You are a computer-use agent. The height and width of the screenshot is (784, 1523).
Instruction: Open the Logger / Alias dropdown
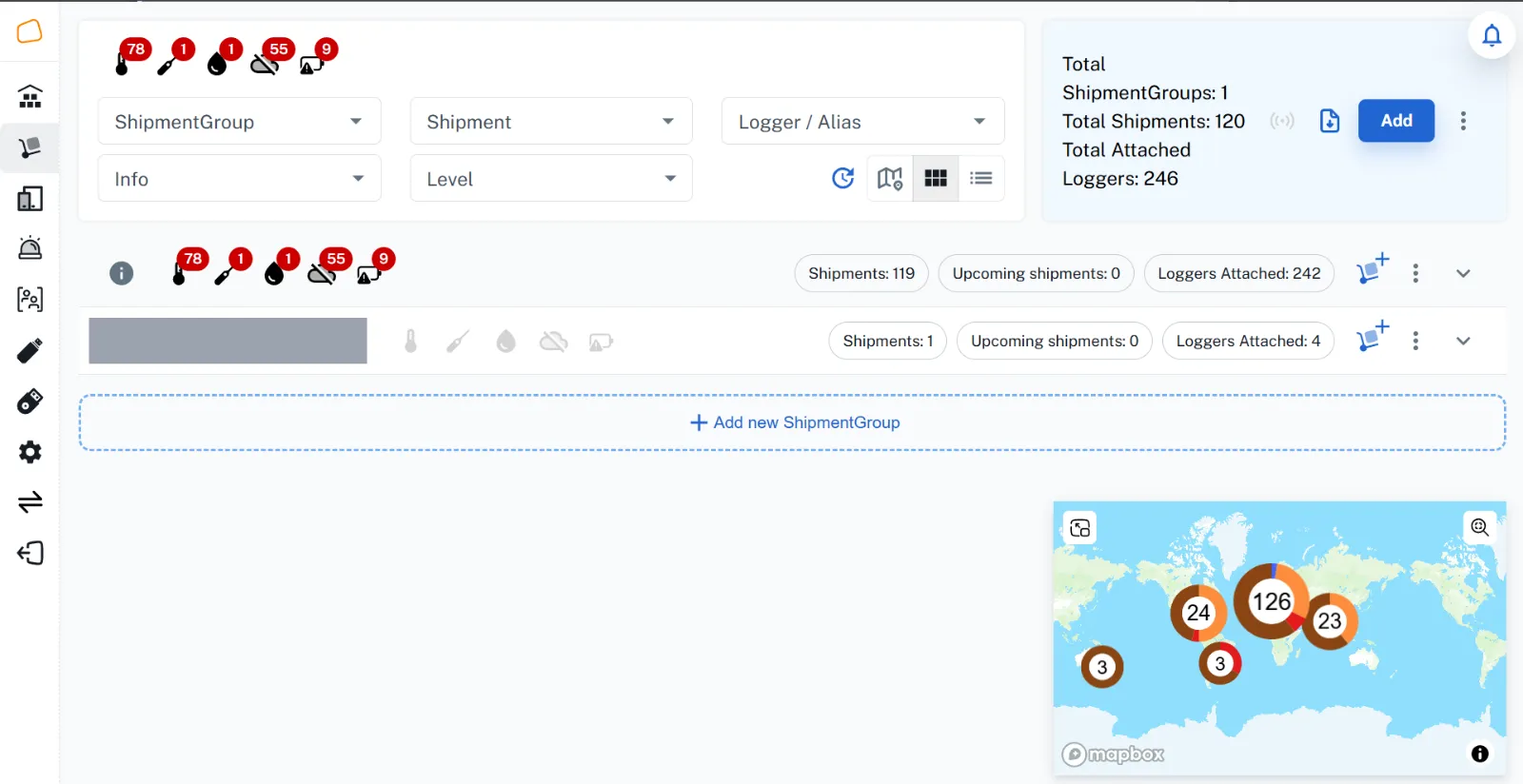[x=862, y=121]
